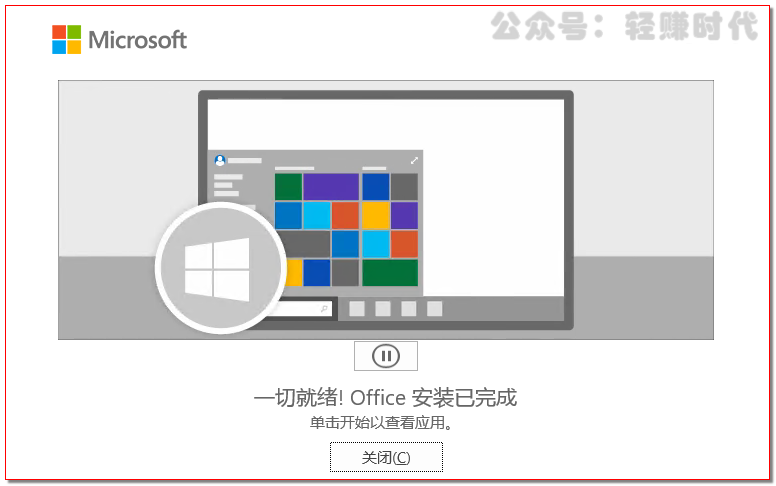The width and height of the screenshot is (776, 486).
Task: Click the expand arrows icon in the Start menu
Action: tap(414, 160)
